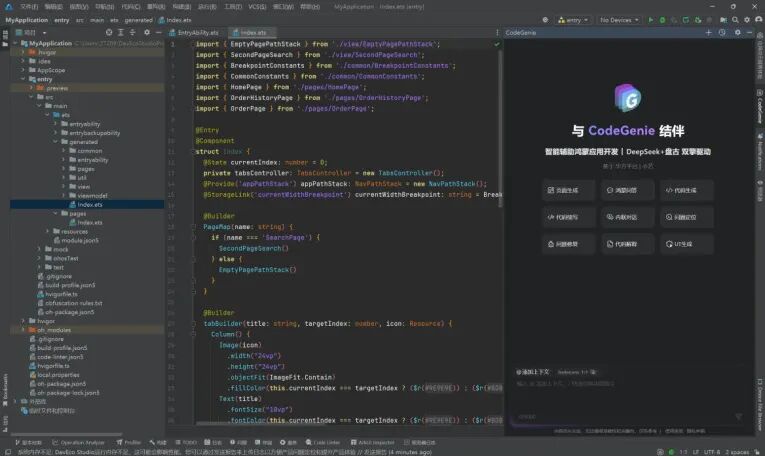
Task: Click the project panel gear settings icon
Action: (147, 33)
